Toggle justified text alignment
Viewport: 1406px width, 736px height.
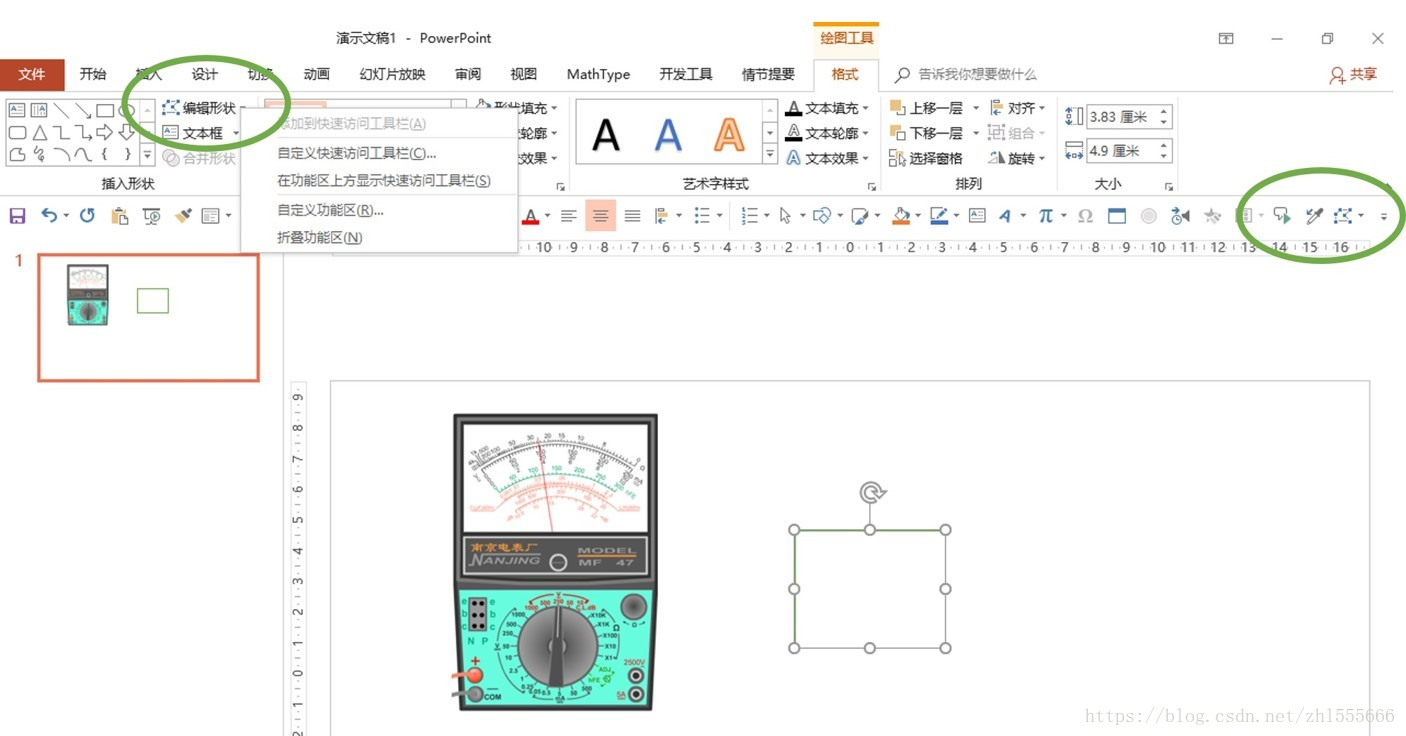tap(632, 215)
